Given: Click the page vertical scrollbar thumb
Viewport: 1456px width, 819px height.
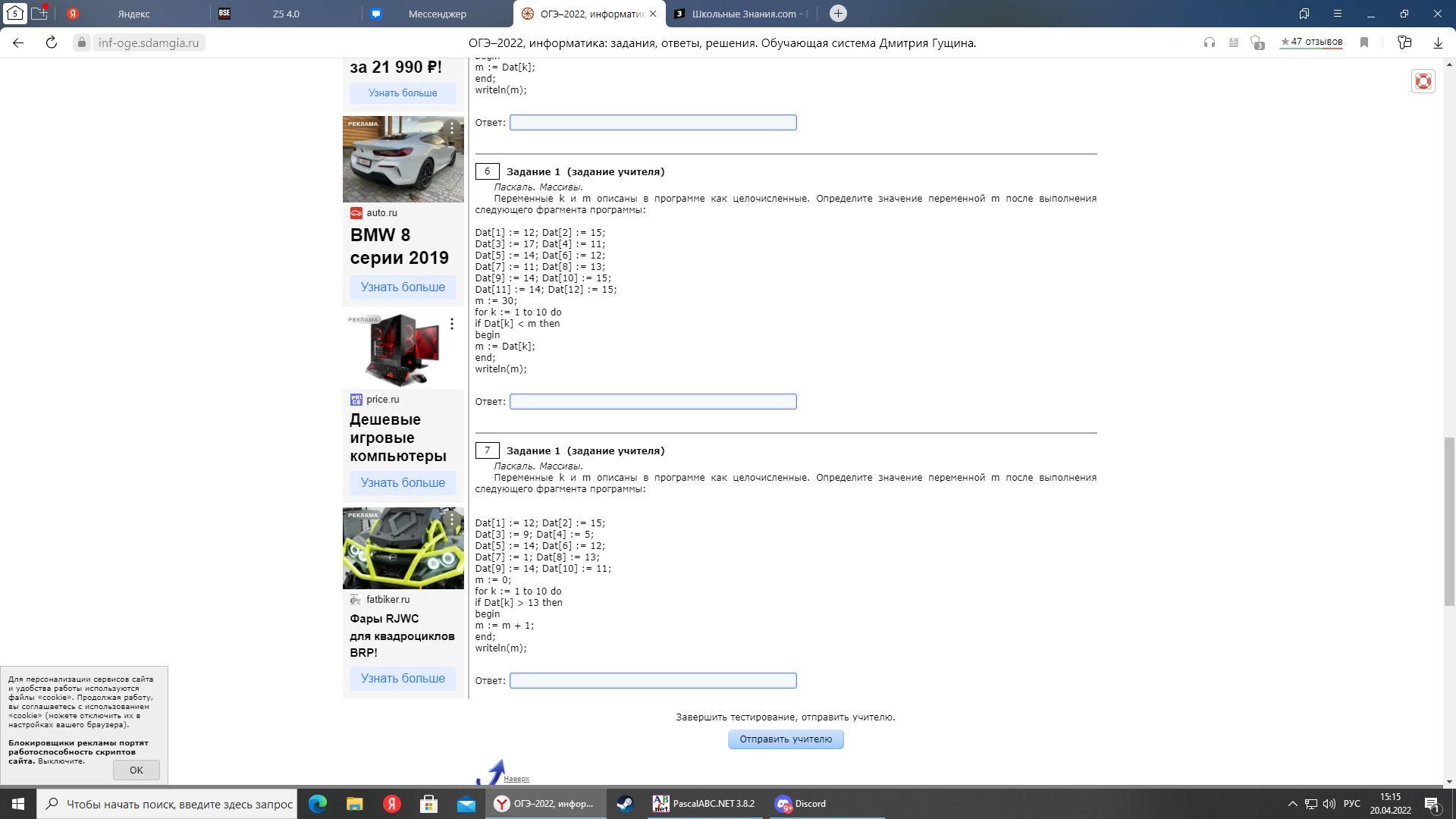Looking at the screenshot, I should [x=1449, y=521].
